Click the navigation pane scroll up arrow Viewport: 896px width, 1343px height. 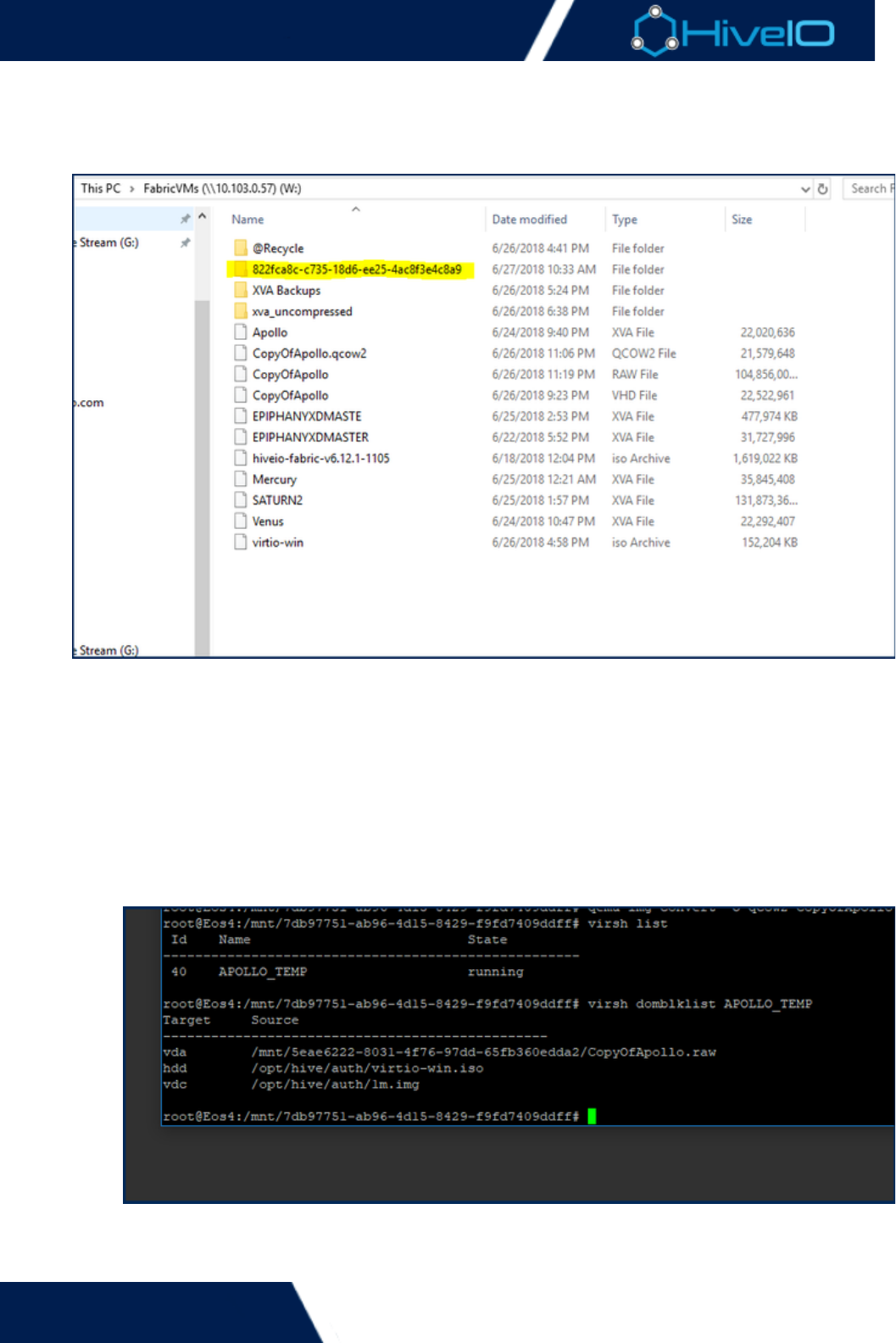[202, 217]
